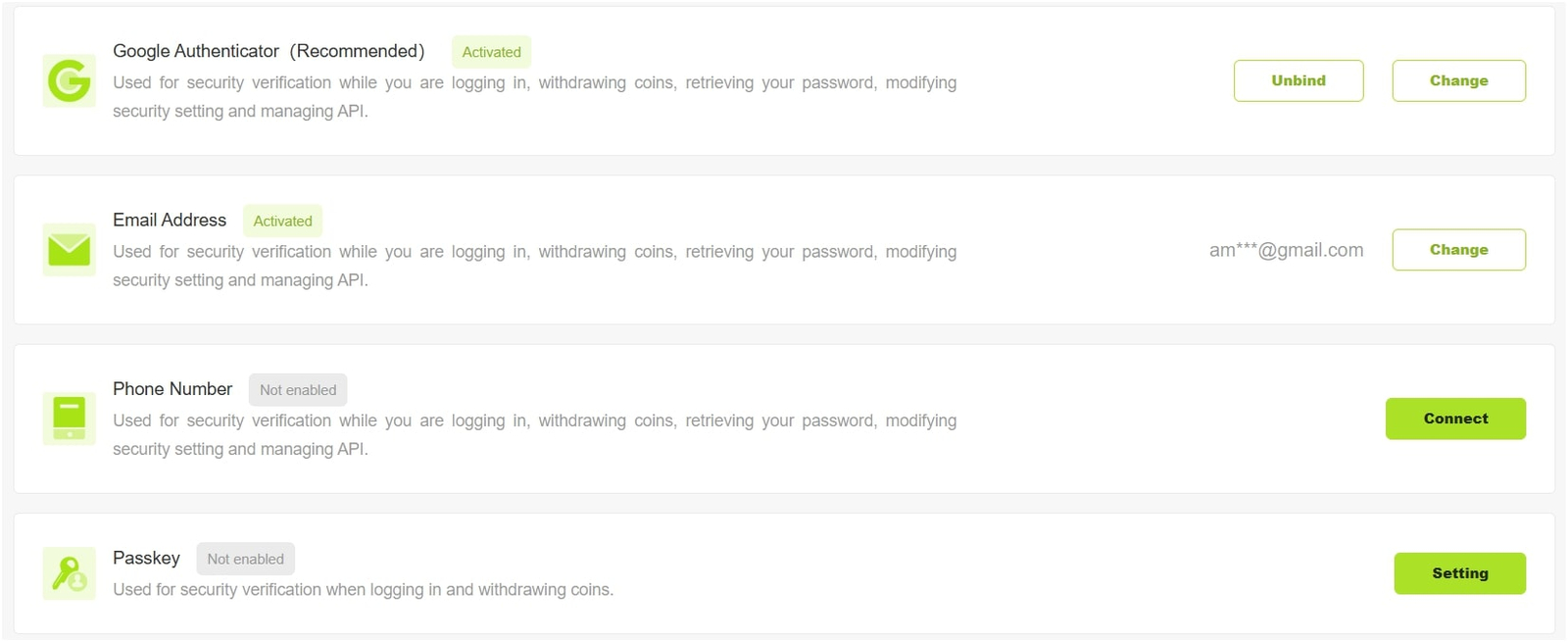Click the green envelope email icon
Viewport: 1568px width, 642px height.
(69, 250)
